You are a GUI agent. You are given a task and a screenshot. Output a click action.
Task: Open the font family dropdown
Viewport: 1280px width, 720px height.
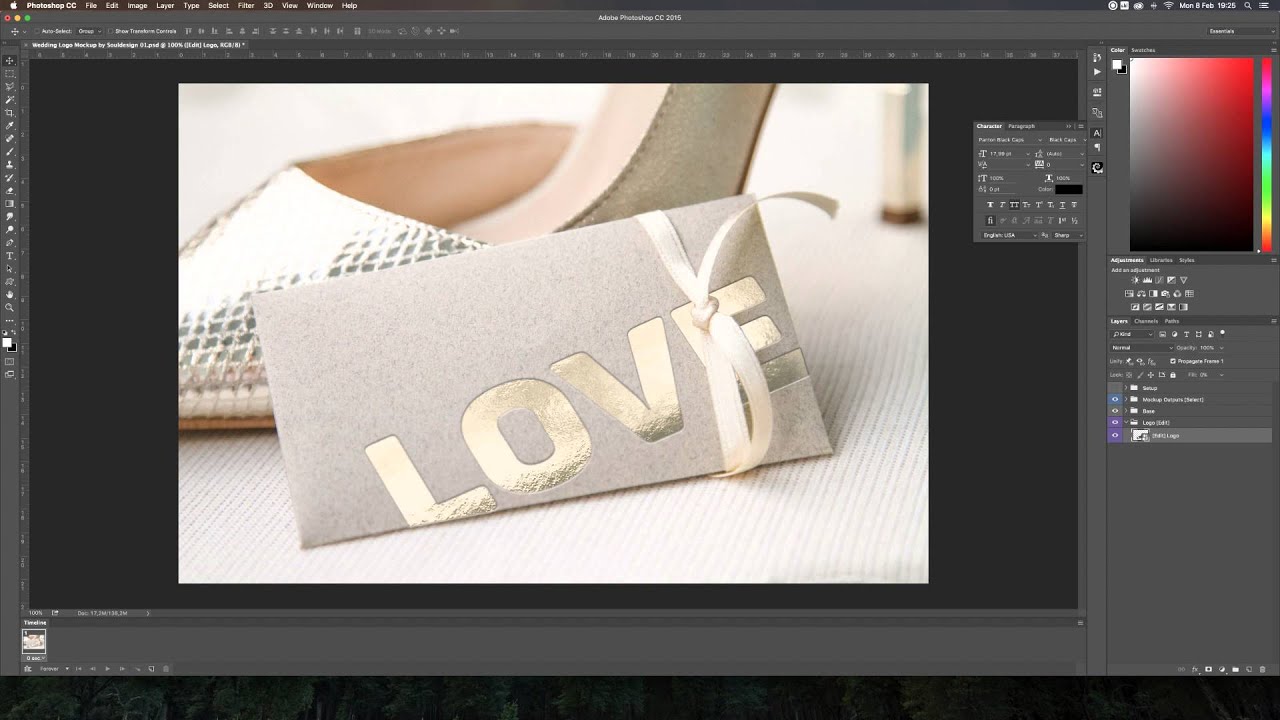coord(1010,140)
